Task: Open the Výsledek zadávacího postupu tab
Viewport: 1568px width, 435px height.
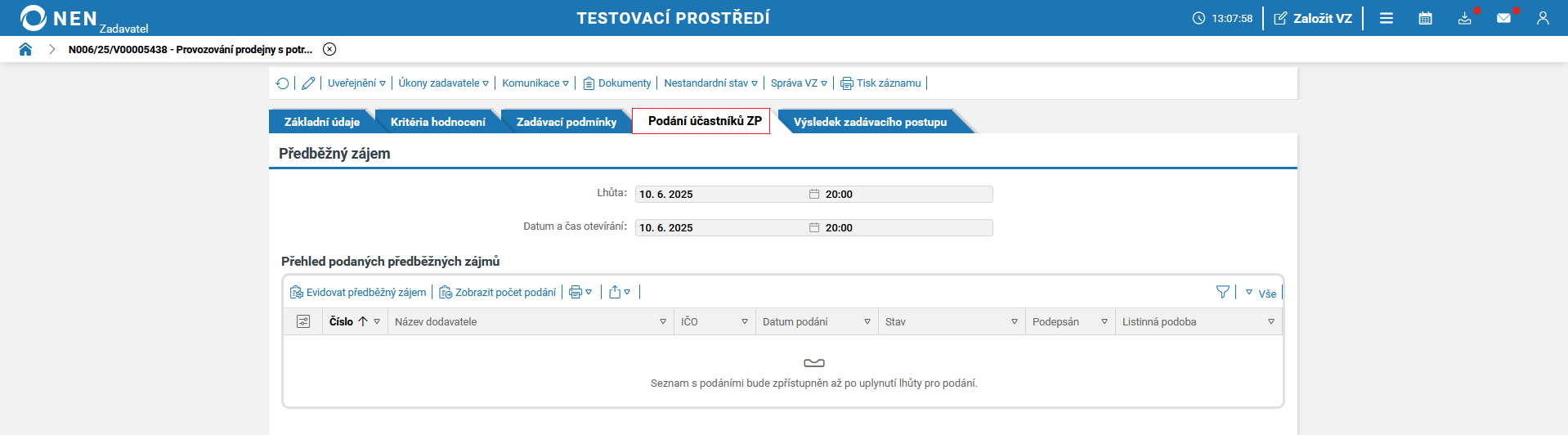Action: [870, 122]
